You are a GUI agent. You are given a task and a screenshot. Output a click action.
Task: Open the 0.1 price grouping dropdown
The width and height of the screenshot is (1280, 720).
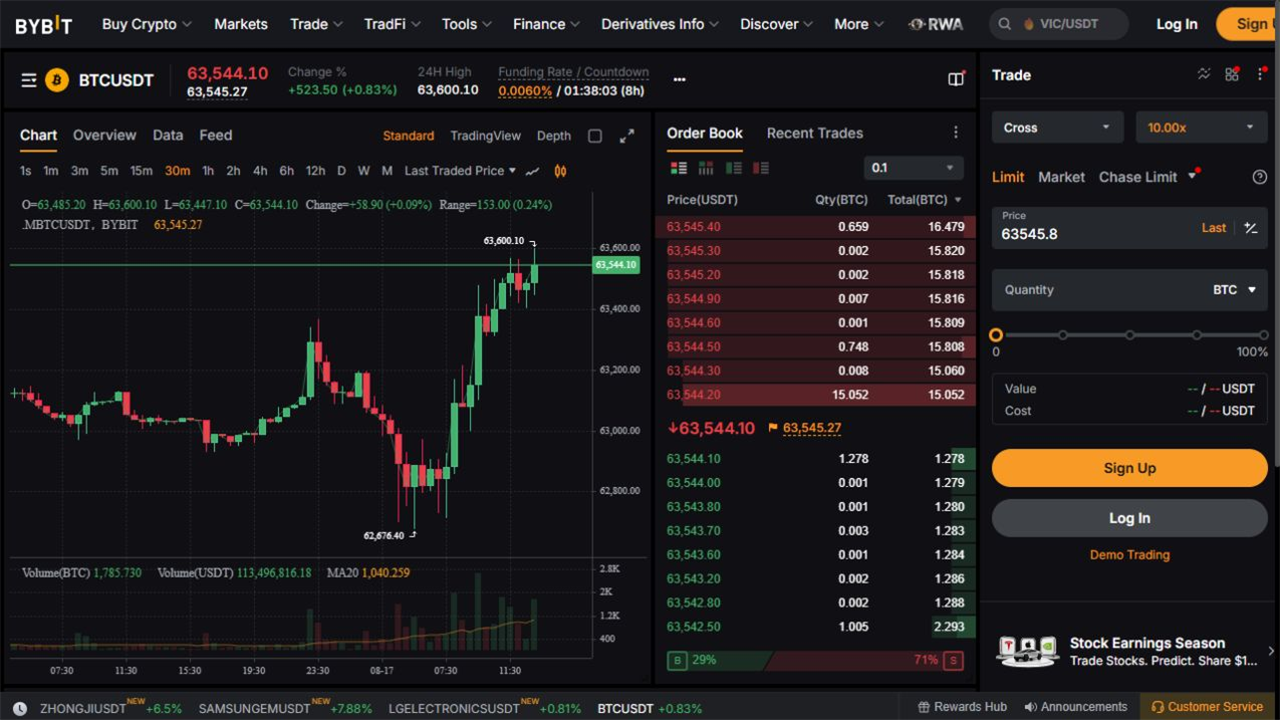click(914, 168)
